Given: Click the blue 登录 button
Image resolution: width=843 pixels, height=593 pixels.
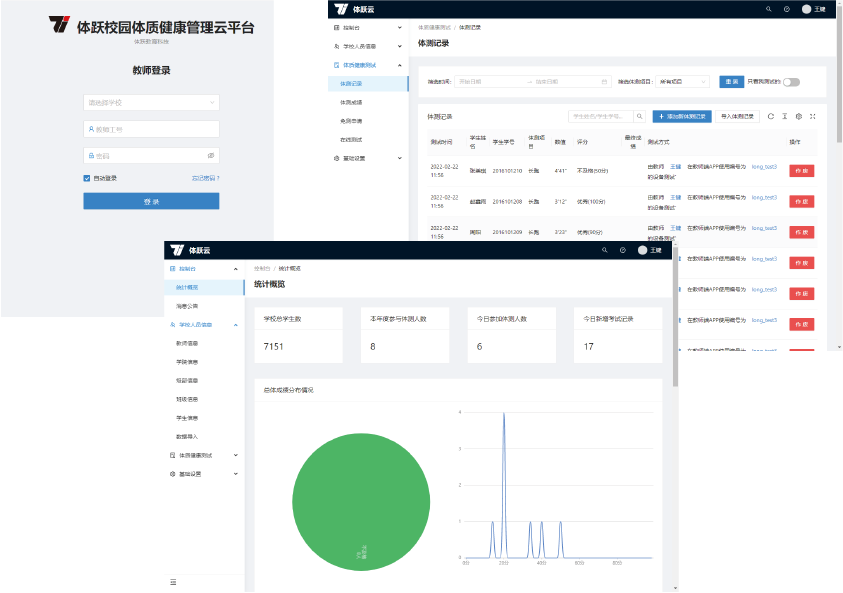Looking at the screenshot, I should (151, 202).
